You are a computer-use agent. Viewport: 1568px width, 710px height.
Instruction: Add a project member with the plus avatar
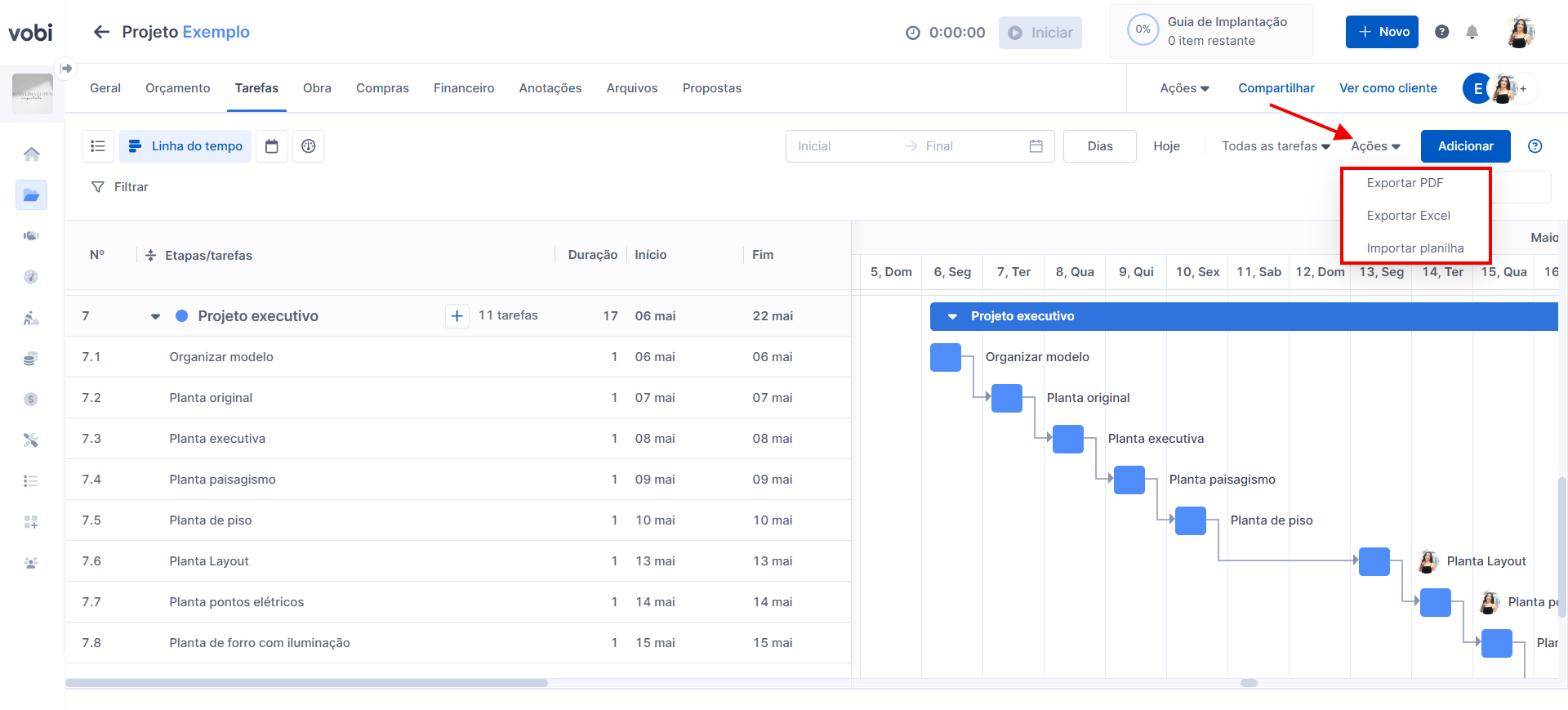tap(1524, 88)
